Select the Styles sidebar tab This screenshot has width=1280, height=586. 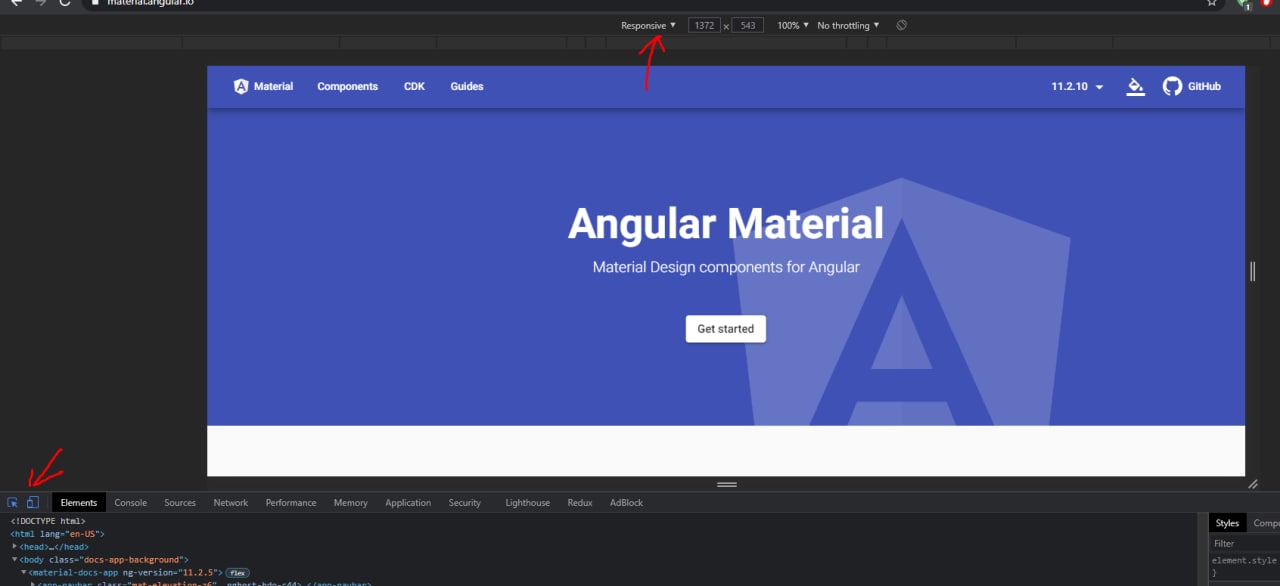(1227, 523)
